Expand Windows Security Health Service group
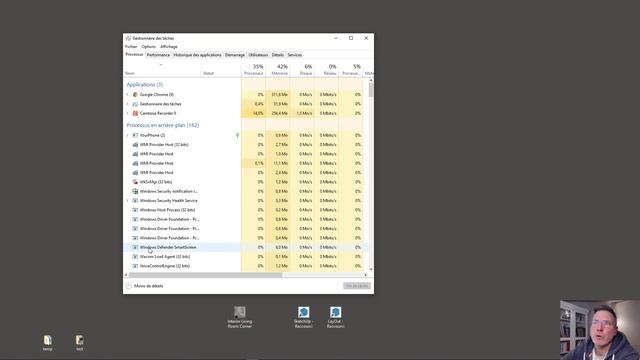Image resolution: width=640 pixels, height=360 pixels. [x=127, y=201]
